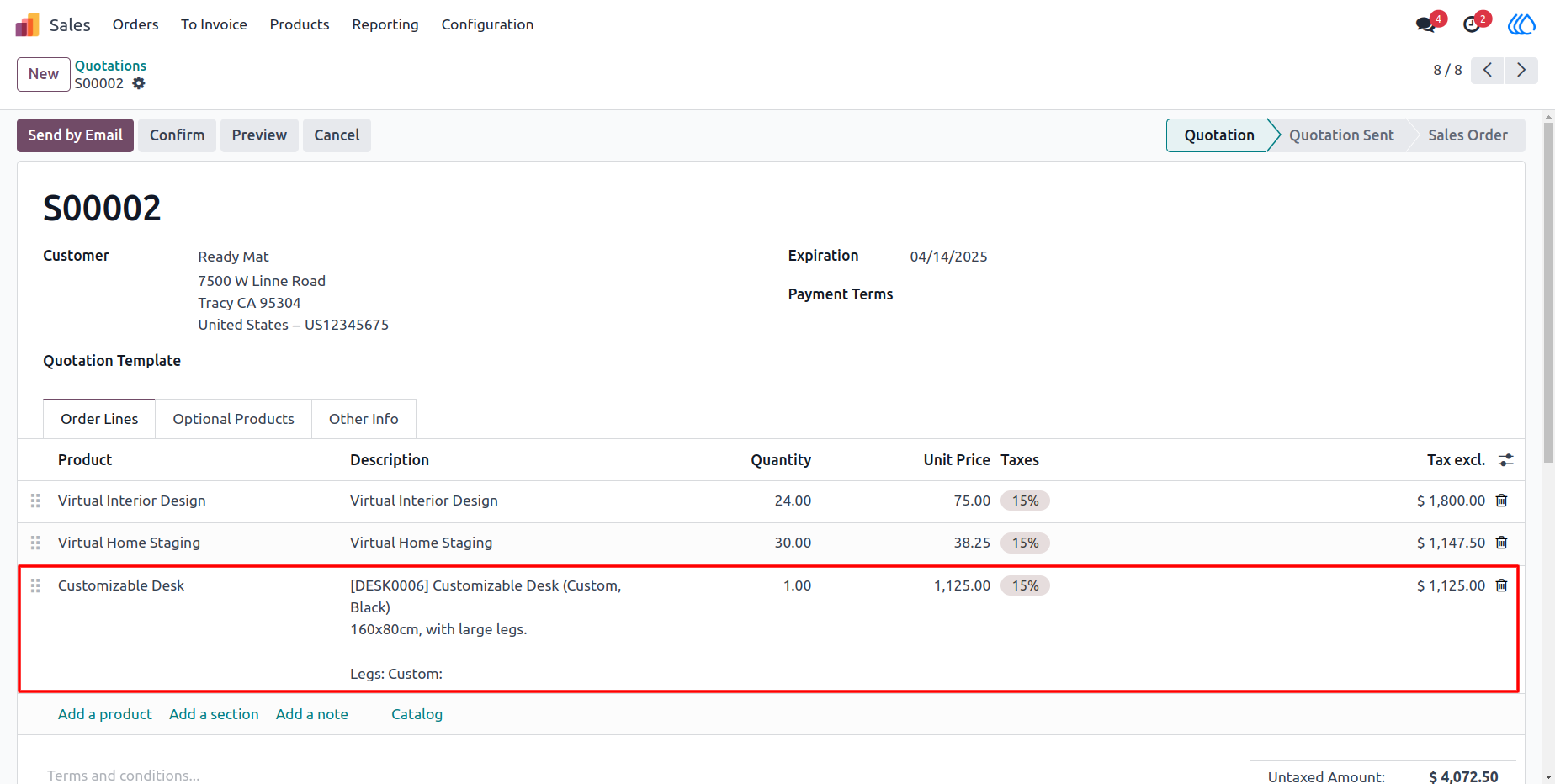Go back to Quotations breadcrumb
1555x784 pixels.
(110, 66)
